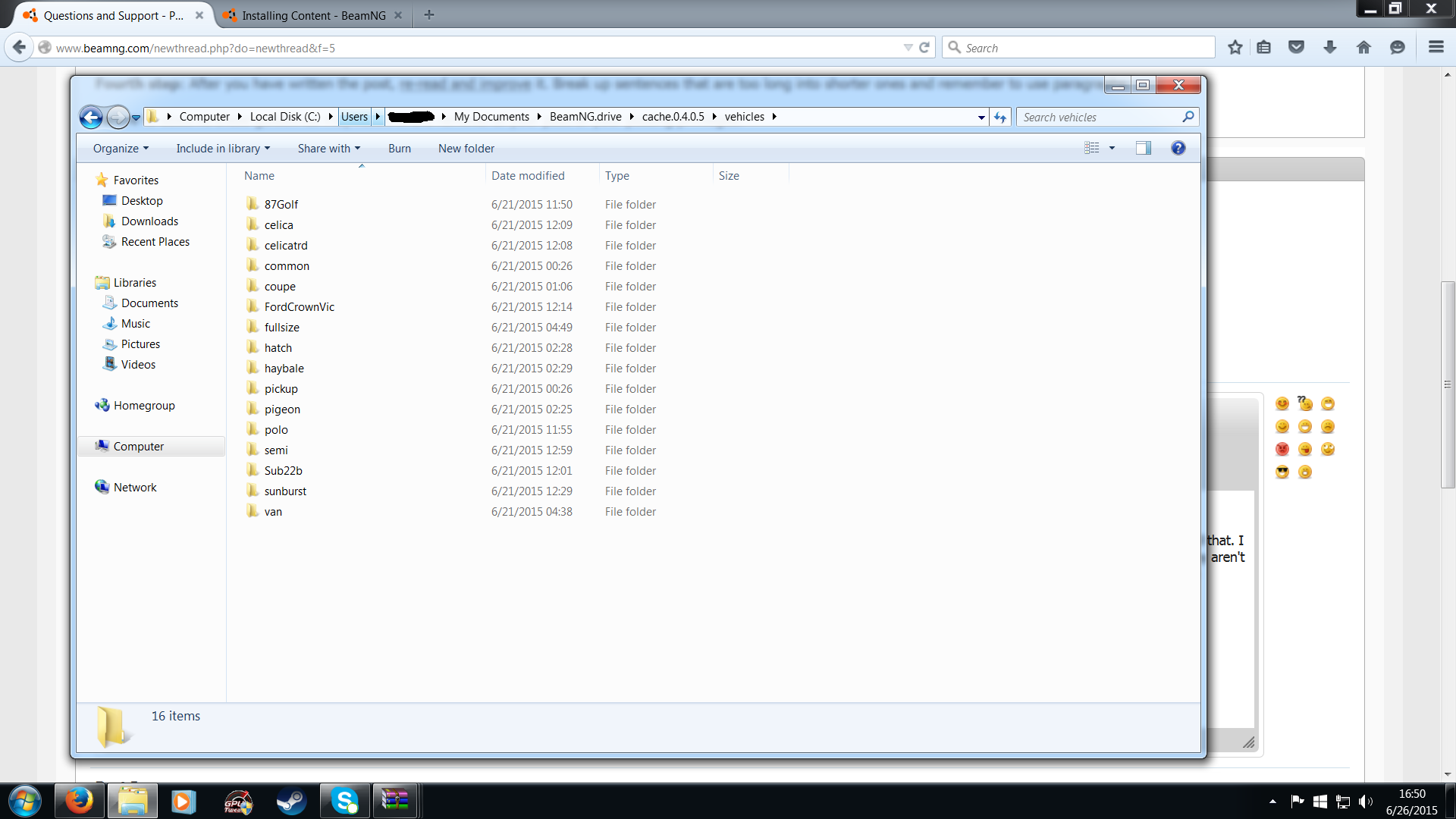Expand arrow after Users breadcrumb
Image resolution: width=1456 pixels, height=819 pixels.
point(378,117)
